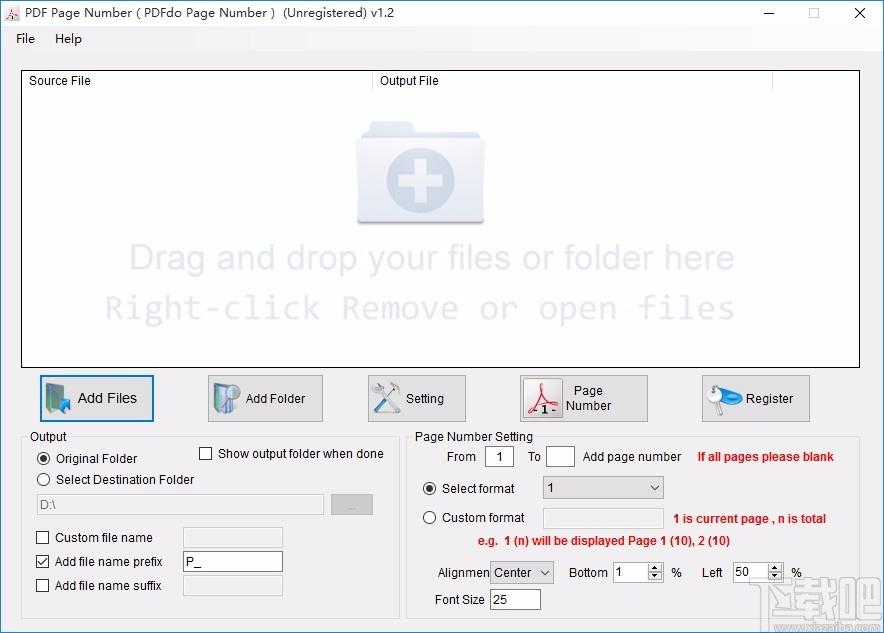Image resolution: width=884 pixels, height=633 pixels.
Task: Uncheck Add file name prefix
Action: 42,561
